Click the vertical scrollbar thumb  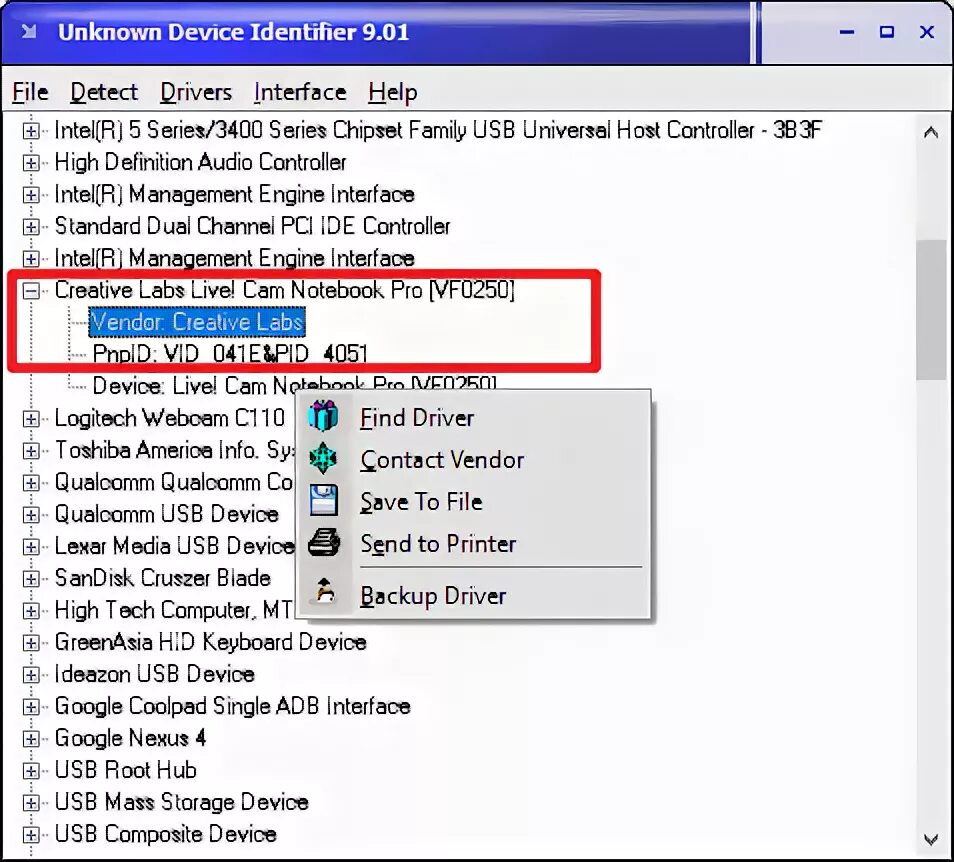point(931,310)
